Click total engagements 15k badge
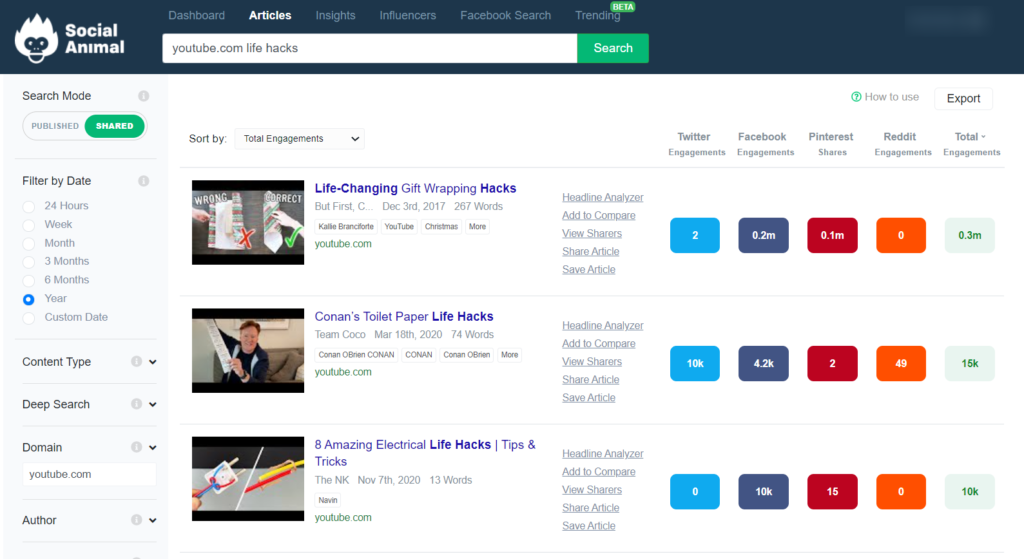 [x=970, y=363]
